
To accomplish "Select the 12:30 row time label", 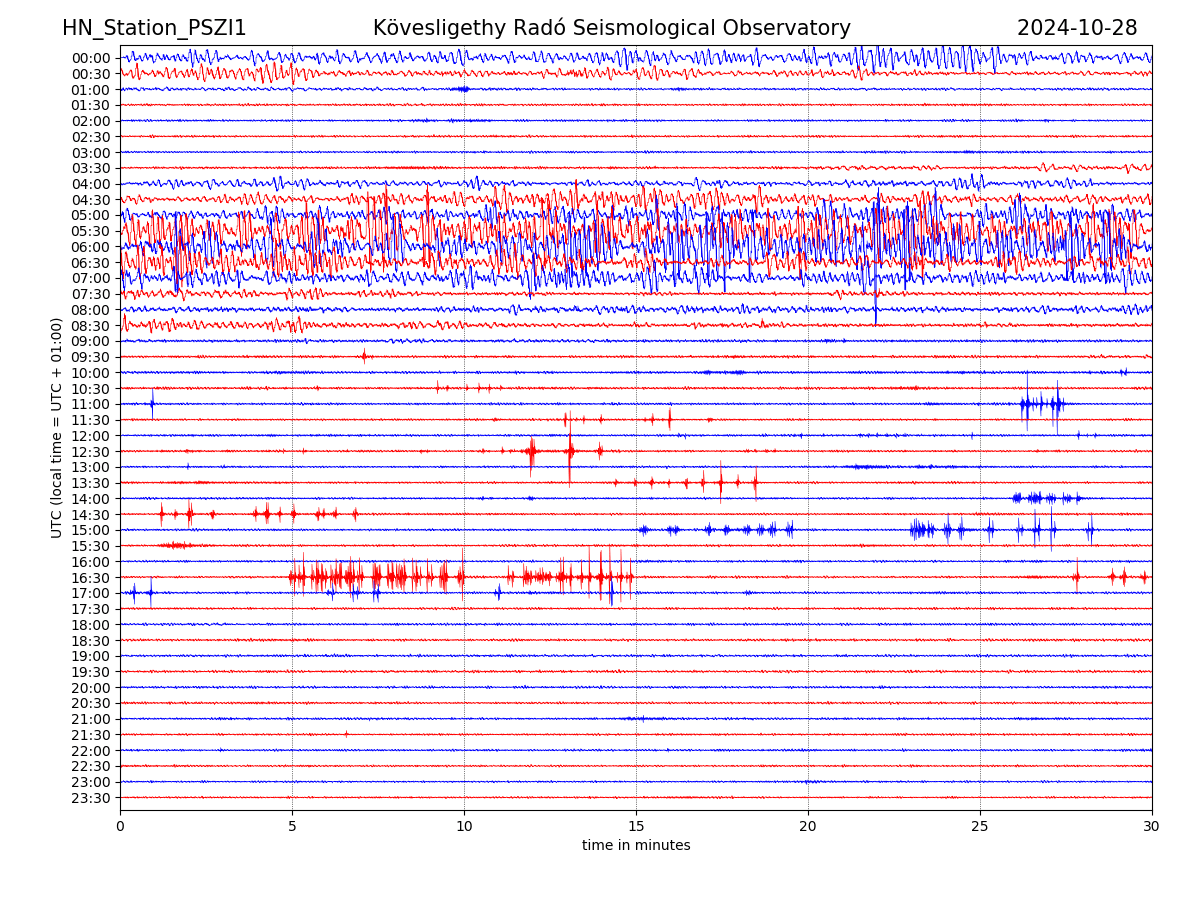I will click(90, 452).
